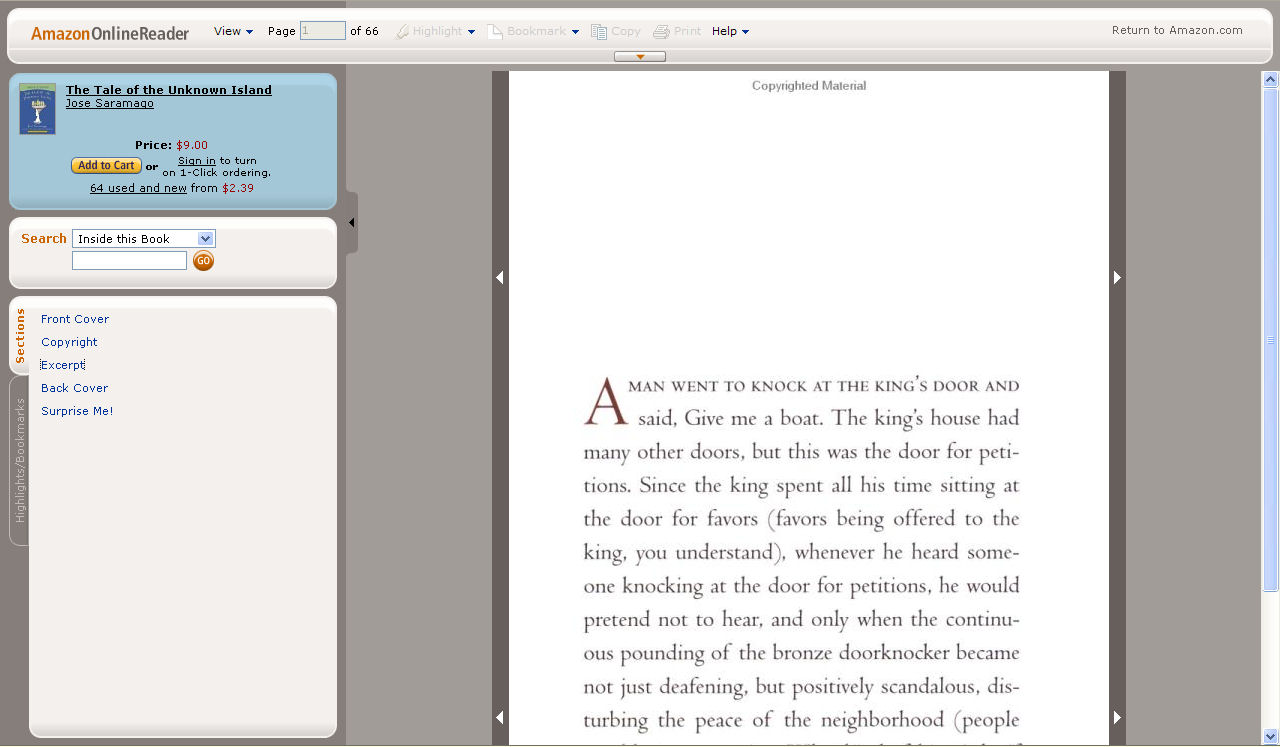Click the Highlight marker icon
This screenshot has height=747, width=1280.
point(402,32)
